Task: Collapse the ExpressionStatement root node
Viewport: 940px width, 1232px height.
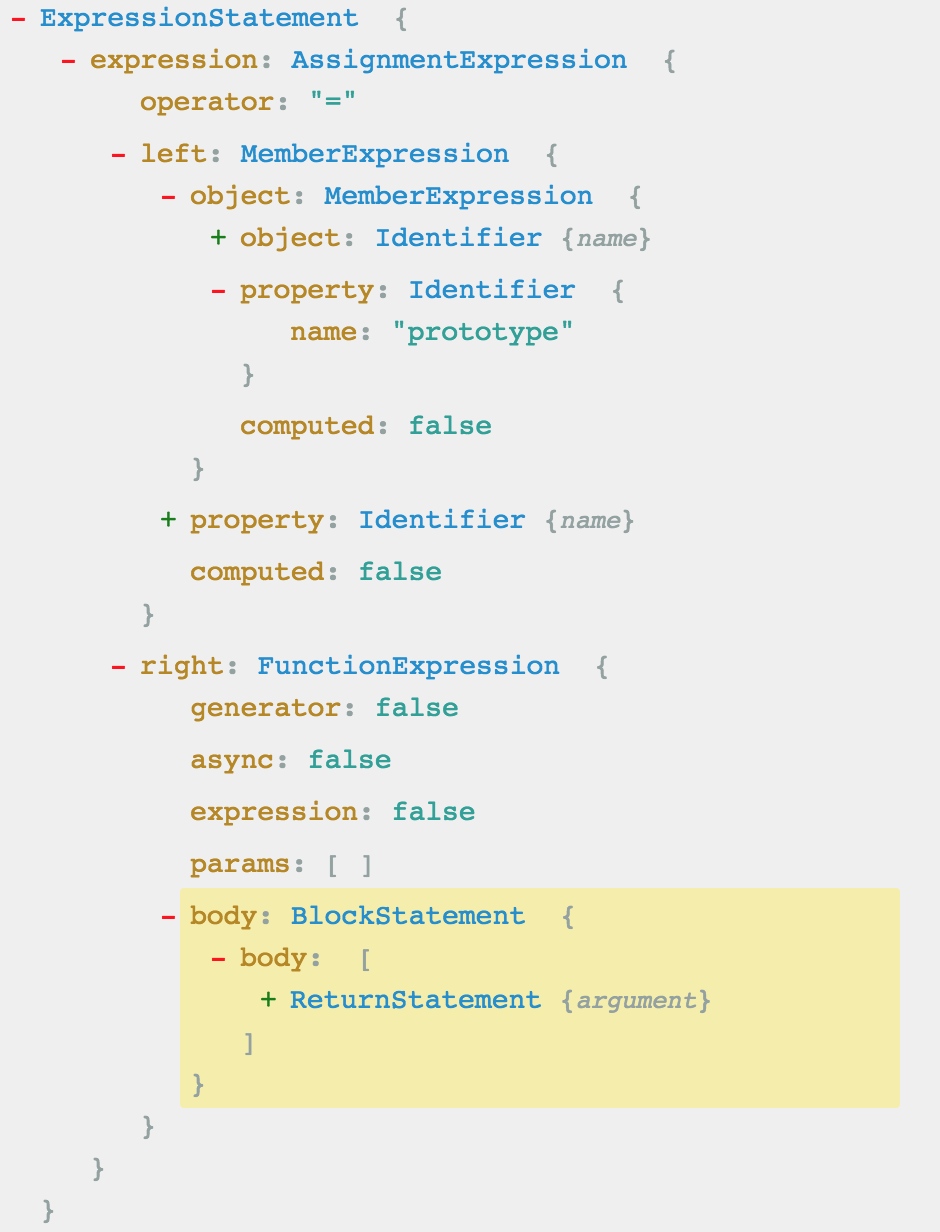Action: (x=17, y=18)
